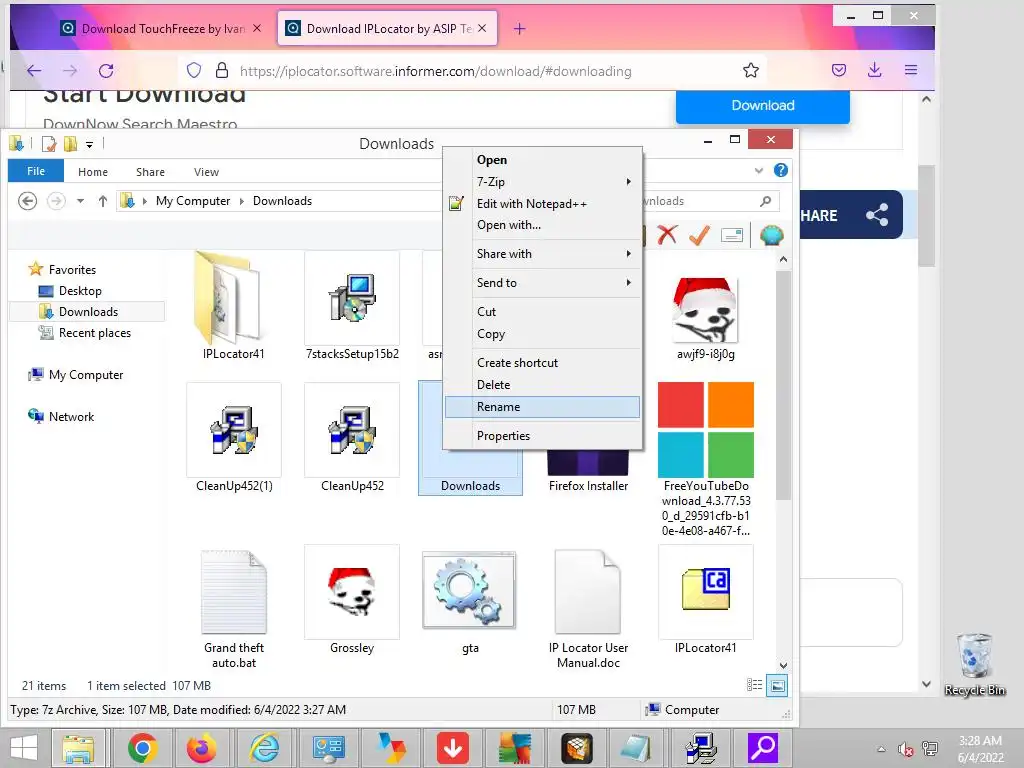Open the File tab in Explorer ribbon

click(36, 171)
